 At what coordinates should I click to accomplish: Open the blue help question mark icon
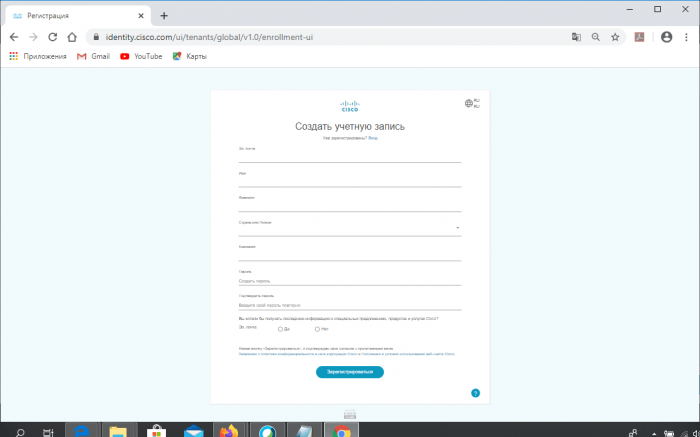point(475,393)
